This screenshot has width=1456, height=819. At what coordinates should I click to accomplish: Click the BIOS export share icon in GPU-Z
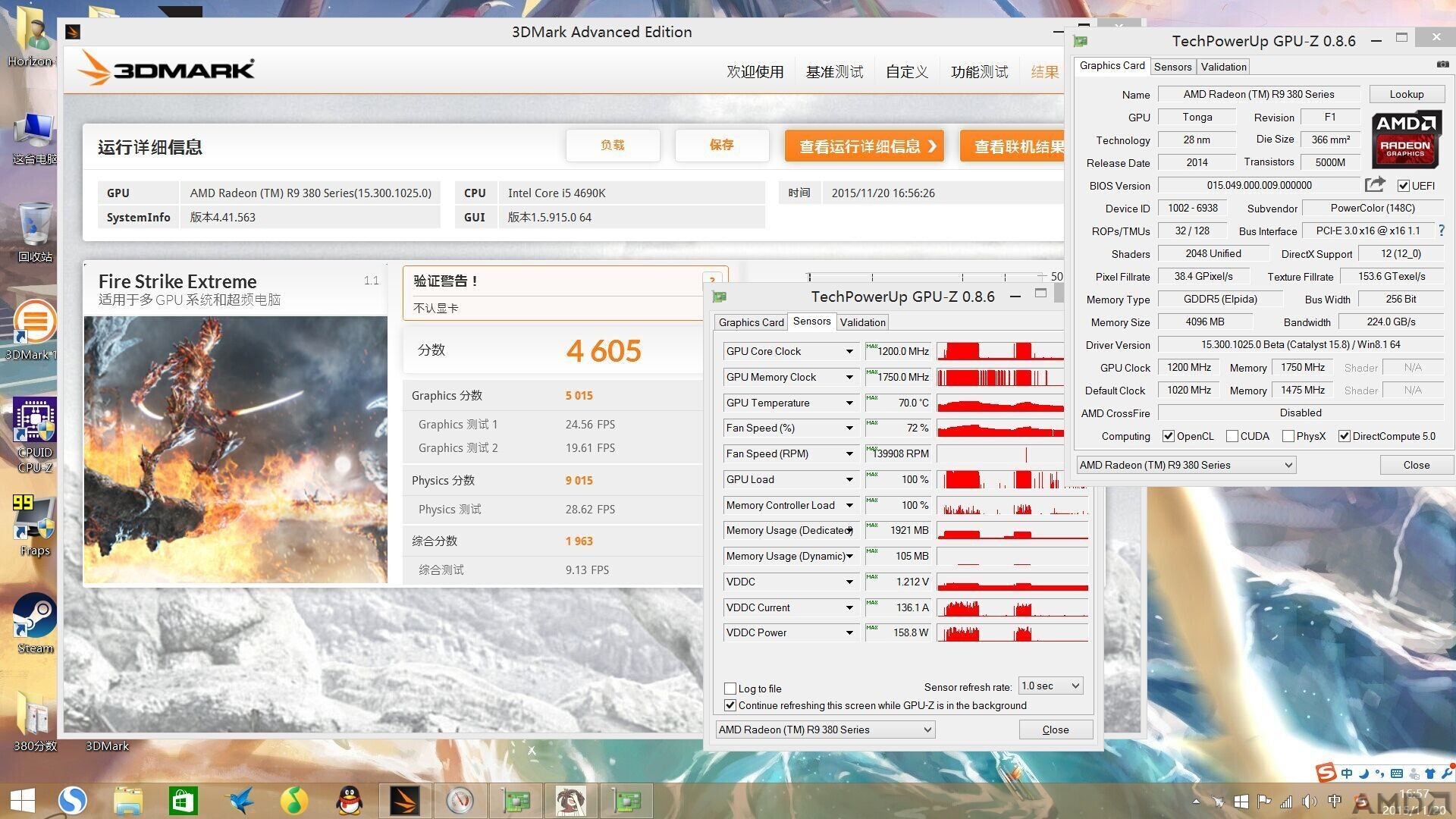pyautogui.click(x=1375, y=184)
